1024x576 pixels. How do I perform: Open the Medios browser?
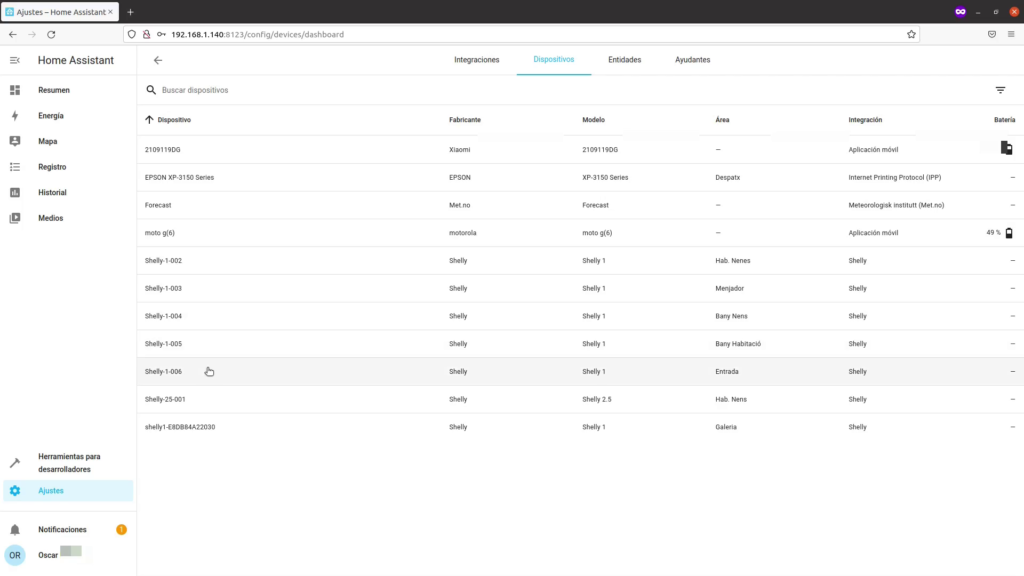point(52,218)
